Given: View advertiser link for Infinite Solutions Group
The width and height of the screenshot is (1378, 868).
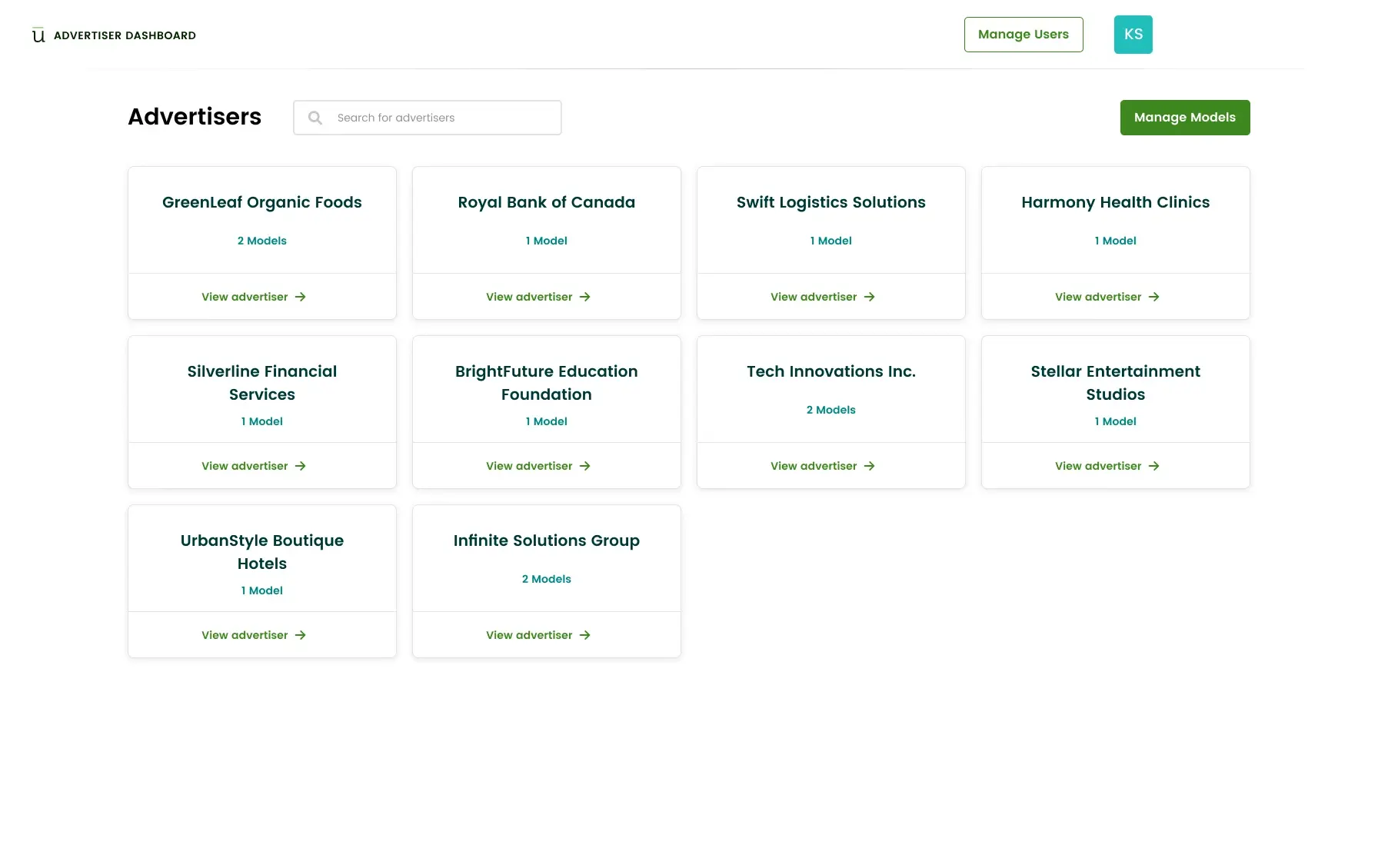Looking at the screenshot, I should (538, 635).
